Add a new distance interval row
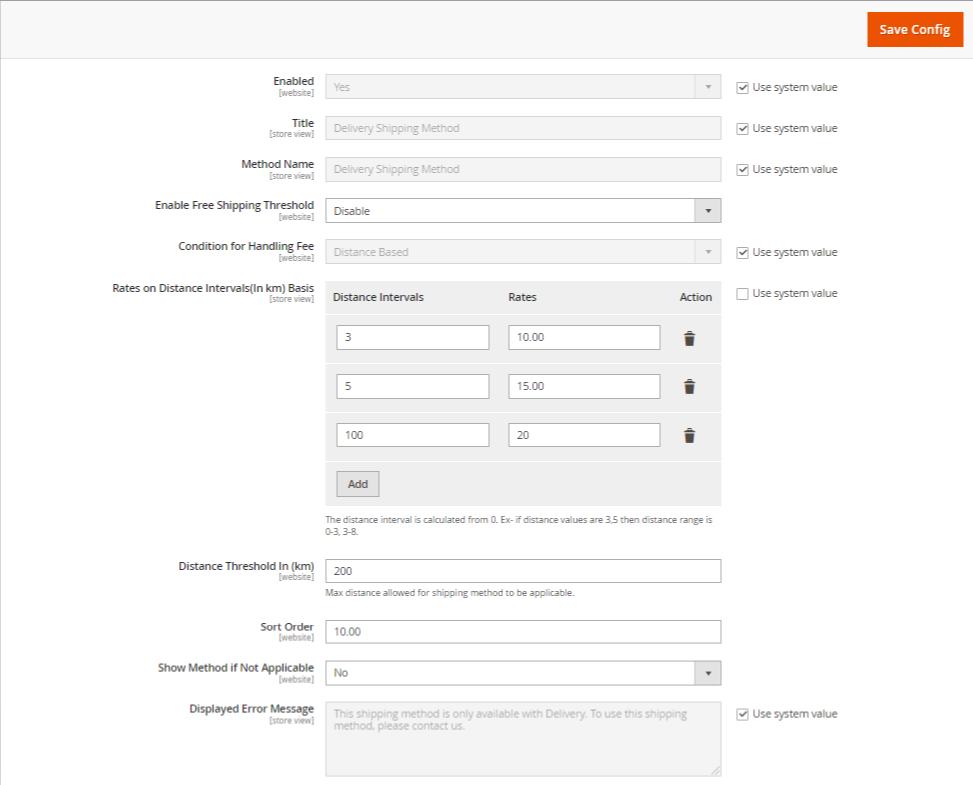The width and height of the screenshot is (973, 785). (358, 484)
